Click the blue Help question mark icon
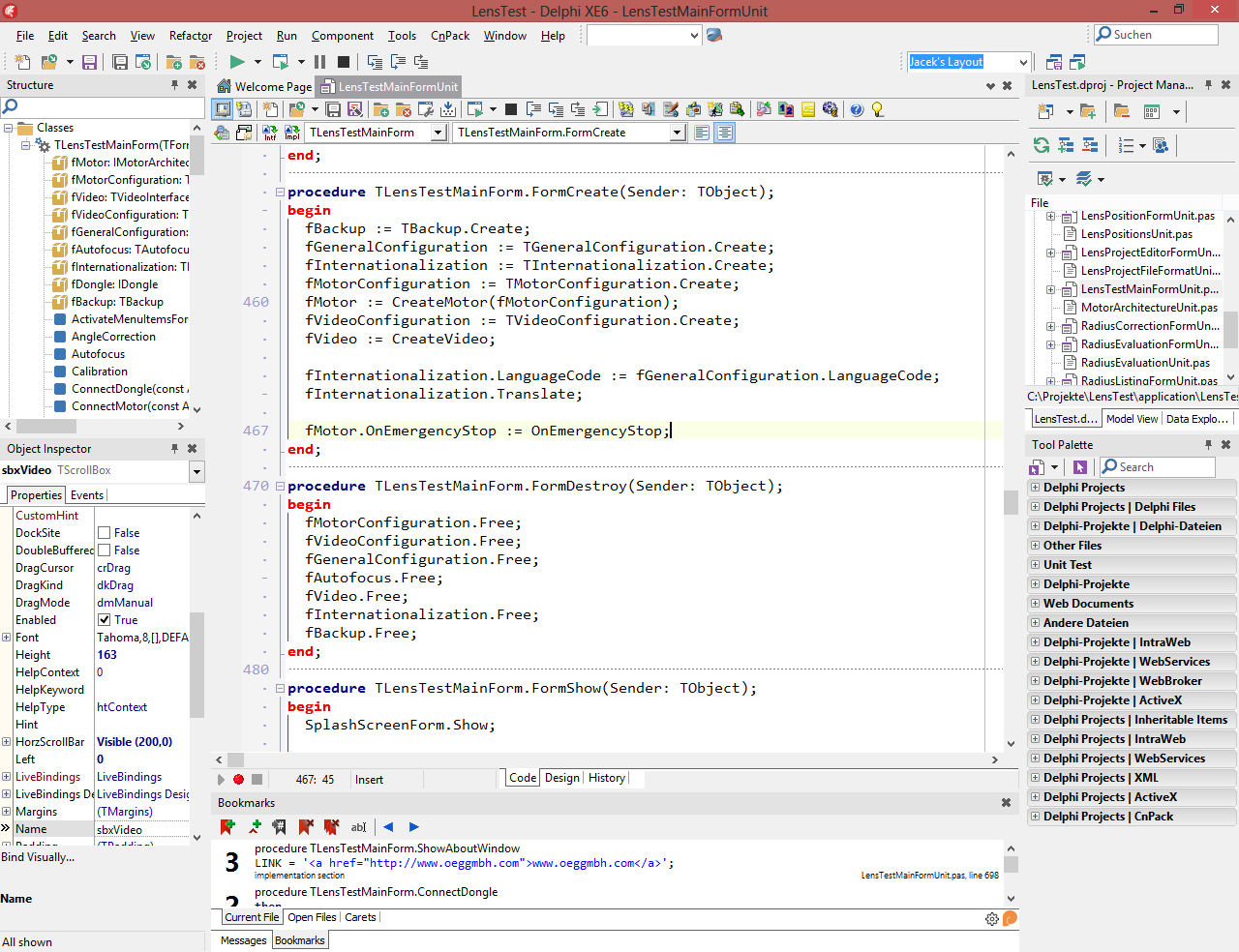This screenshot has height=952, width=1239. pyautogui.click(x=857, y=109)
